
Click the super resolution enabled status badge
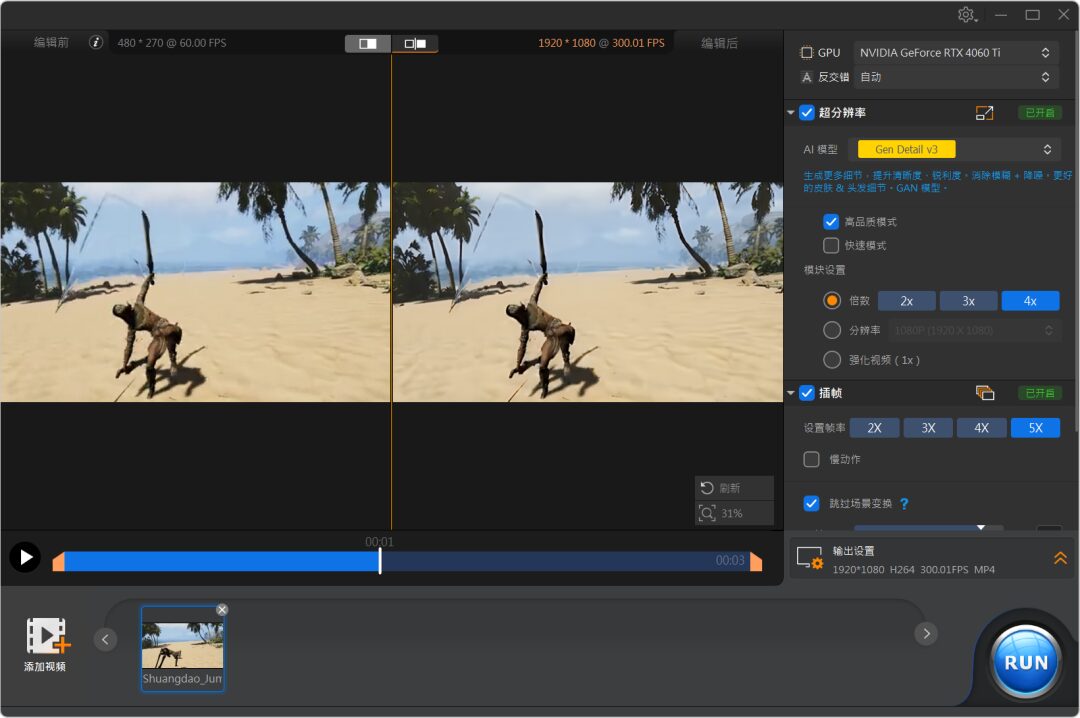(1040, 113)
